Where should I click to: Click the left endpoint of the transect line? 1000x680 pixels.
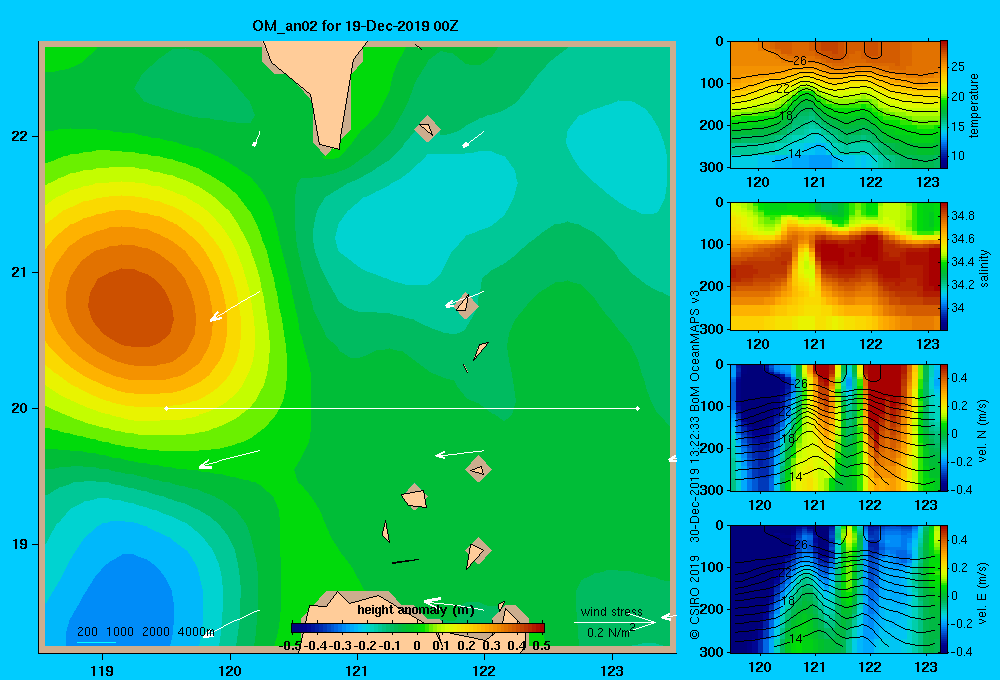166,408
